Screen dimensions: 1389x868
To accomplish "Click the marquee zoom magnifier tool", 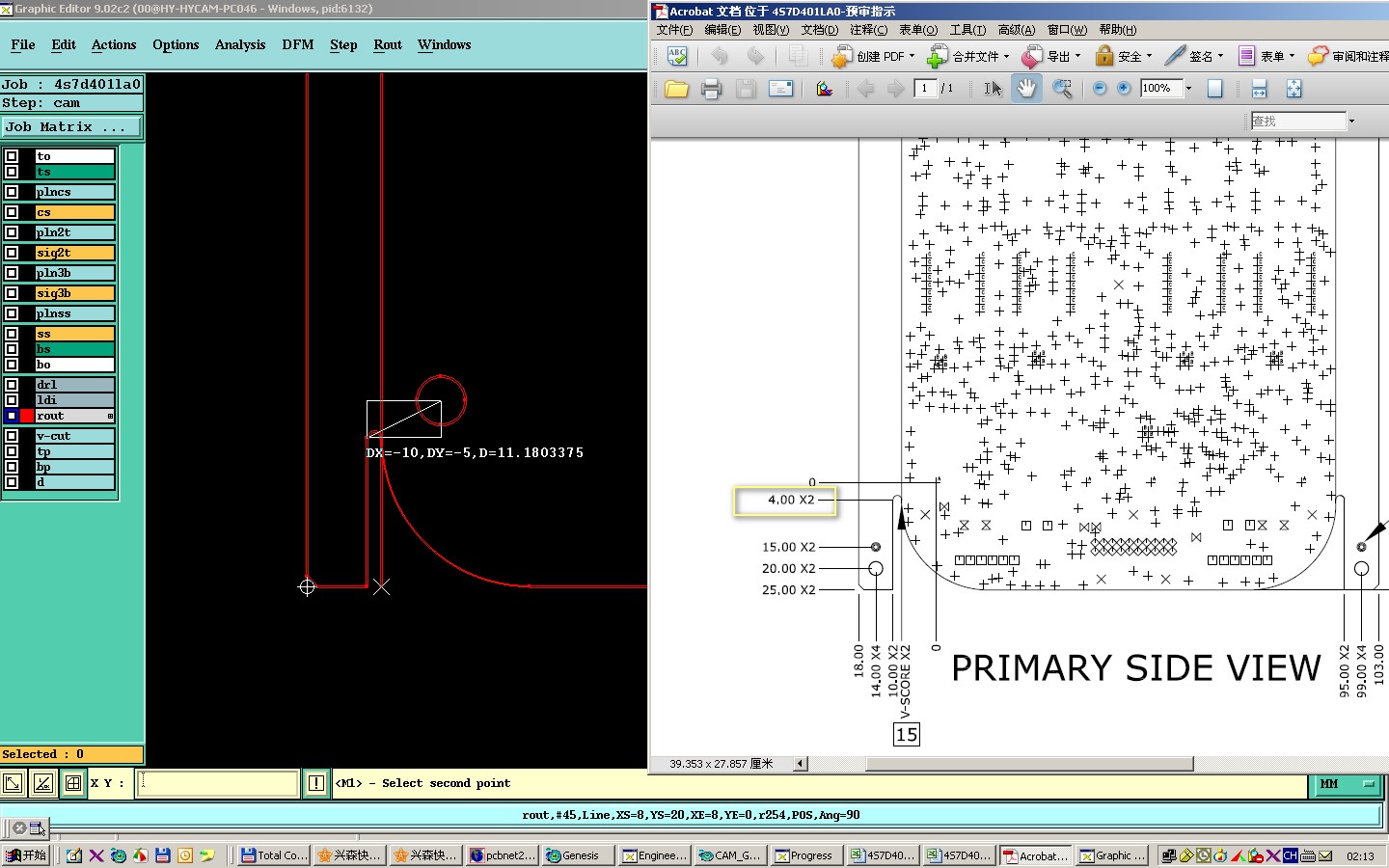I will [1062, 89].
